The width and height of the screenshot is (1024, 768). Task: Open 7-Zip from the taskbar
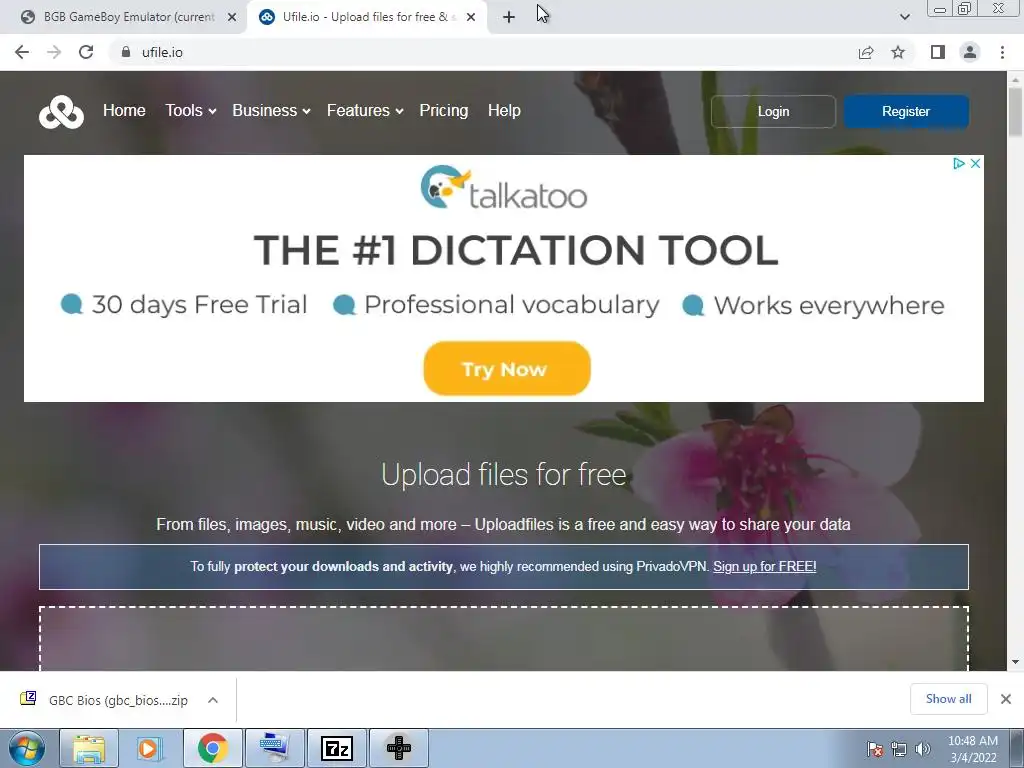click(337, 748)
